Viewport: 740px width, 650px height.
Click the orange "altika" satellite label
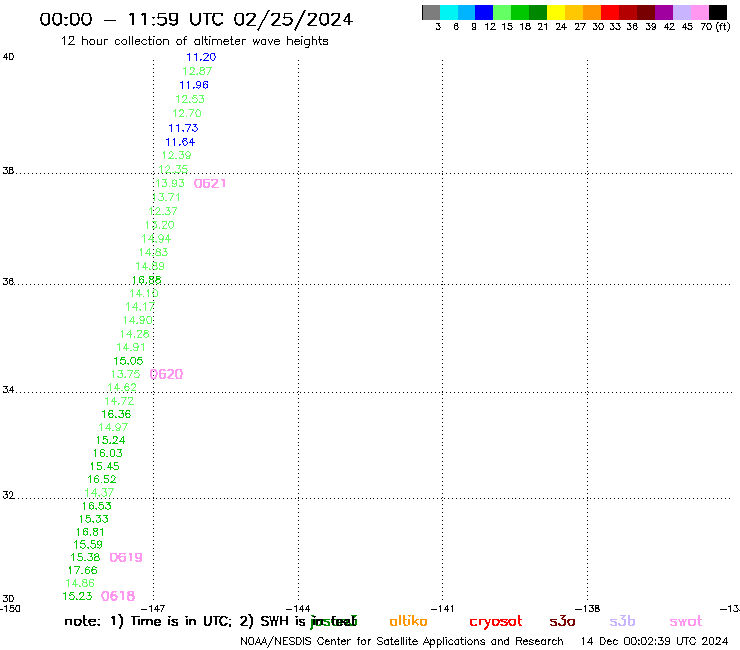tap(408, 621)
